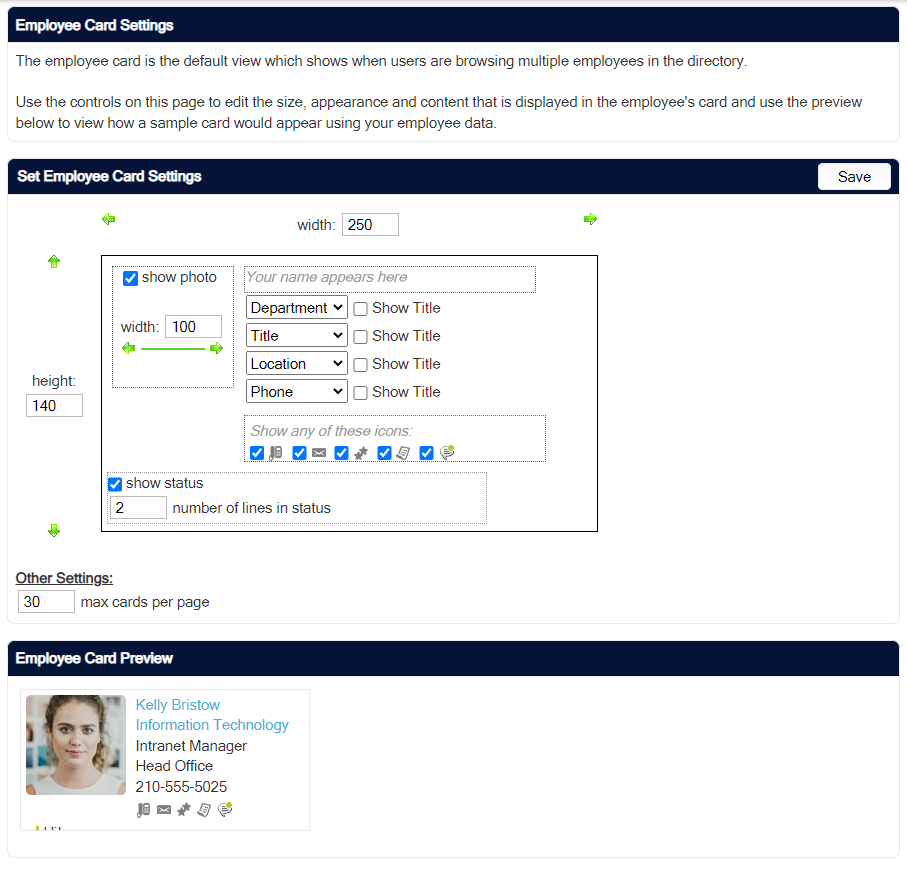
Task: Click the max cards per page input
Action: [x=46, y=601]
